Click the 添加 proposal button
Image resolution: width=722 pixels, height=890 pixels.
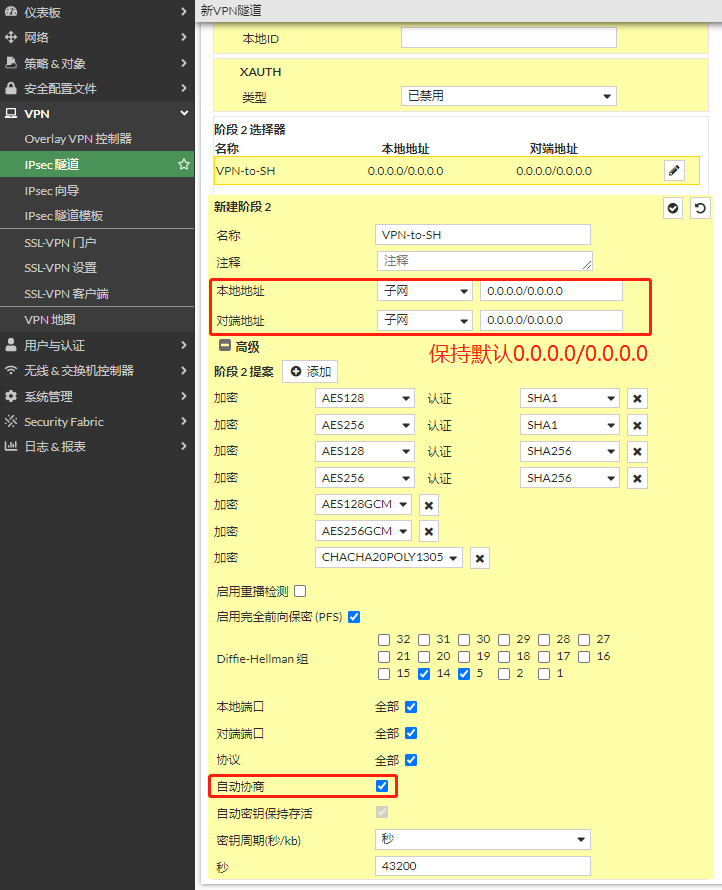pyautogui.click(x=310, y=371)
